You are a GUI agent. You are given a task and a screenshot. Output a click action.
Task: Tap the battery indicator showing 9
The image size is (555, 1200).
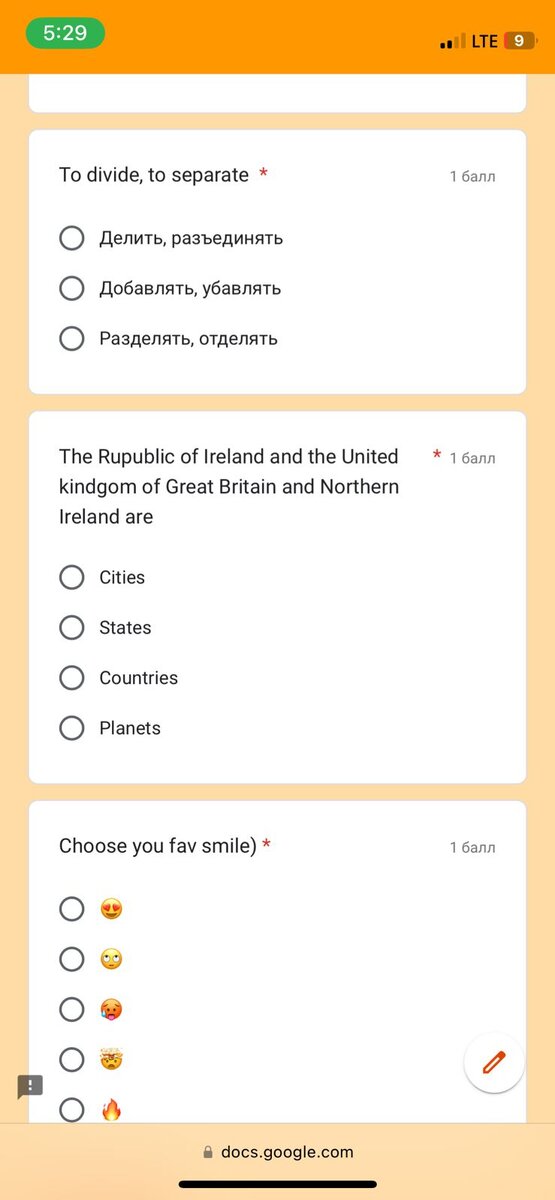pyautogui.click(x=519, y=41)
